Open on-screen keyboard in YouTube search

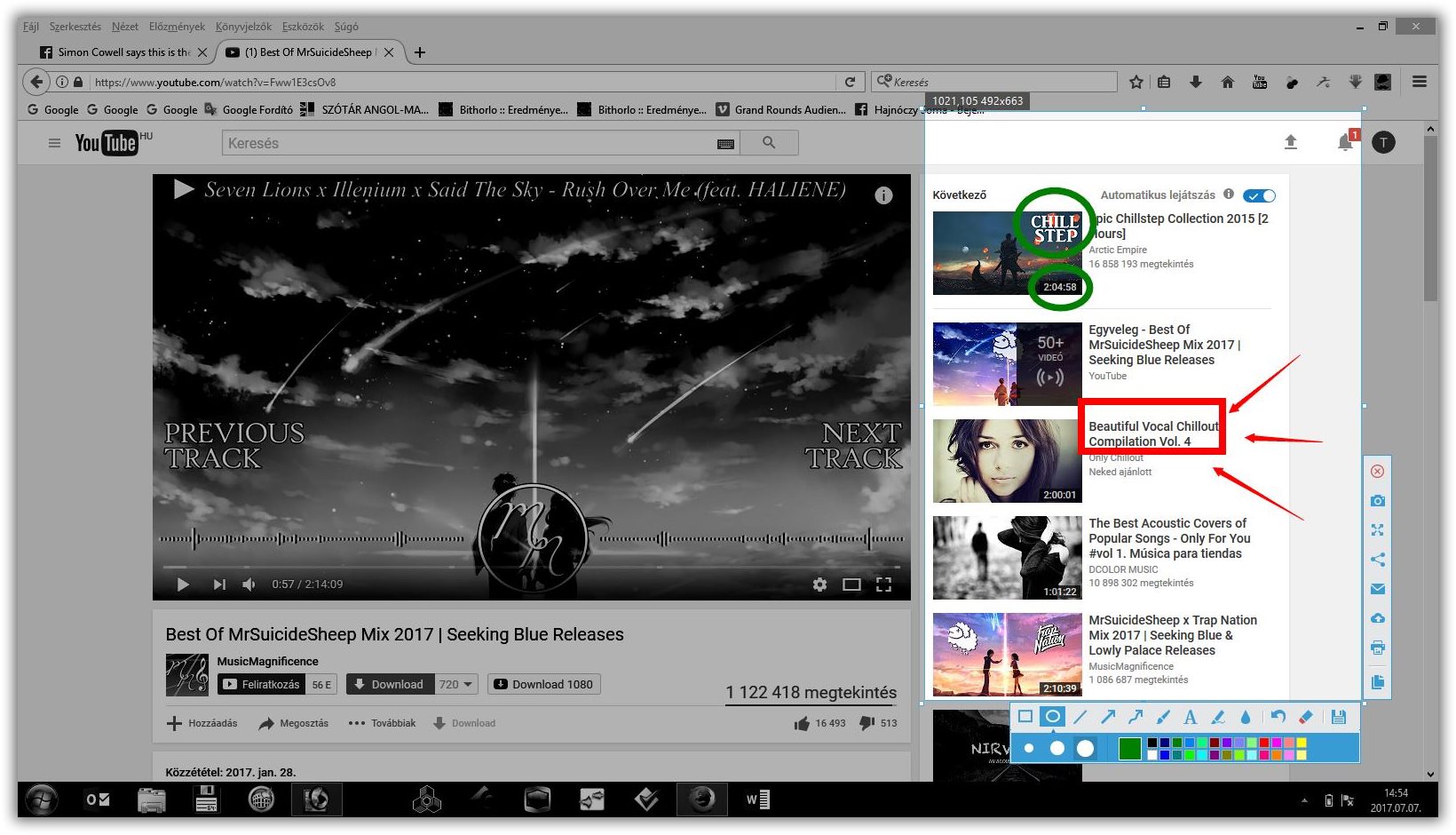click(x=725, y=143)
